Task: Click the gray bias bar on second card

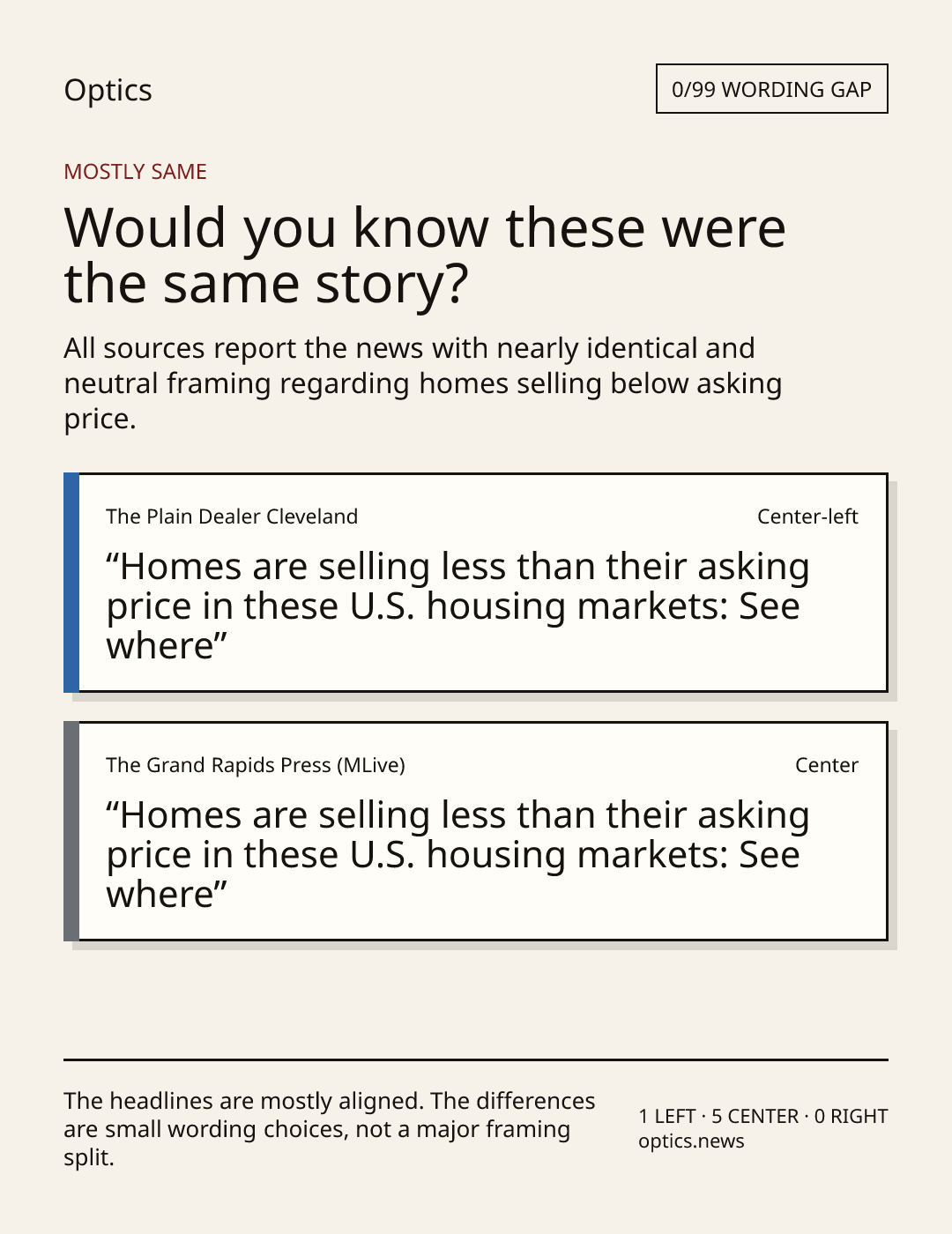Action: pos(71,831)
